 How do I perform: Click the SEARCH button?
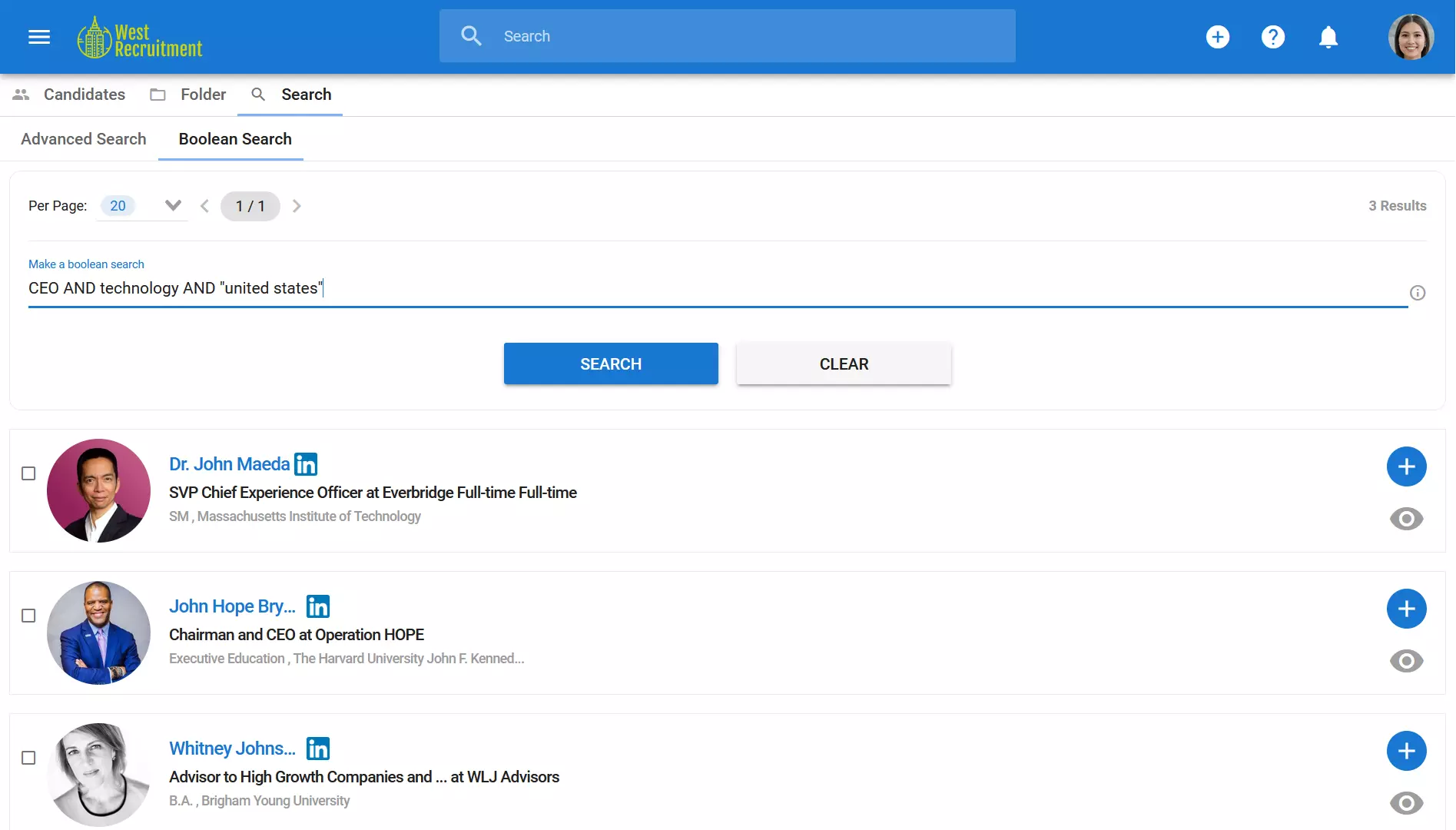pos(611,364)
